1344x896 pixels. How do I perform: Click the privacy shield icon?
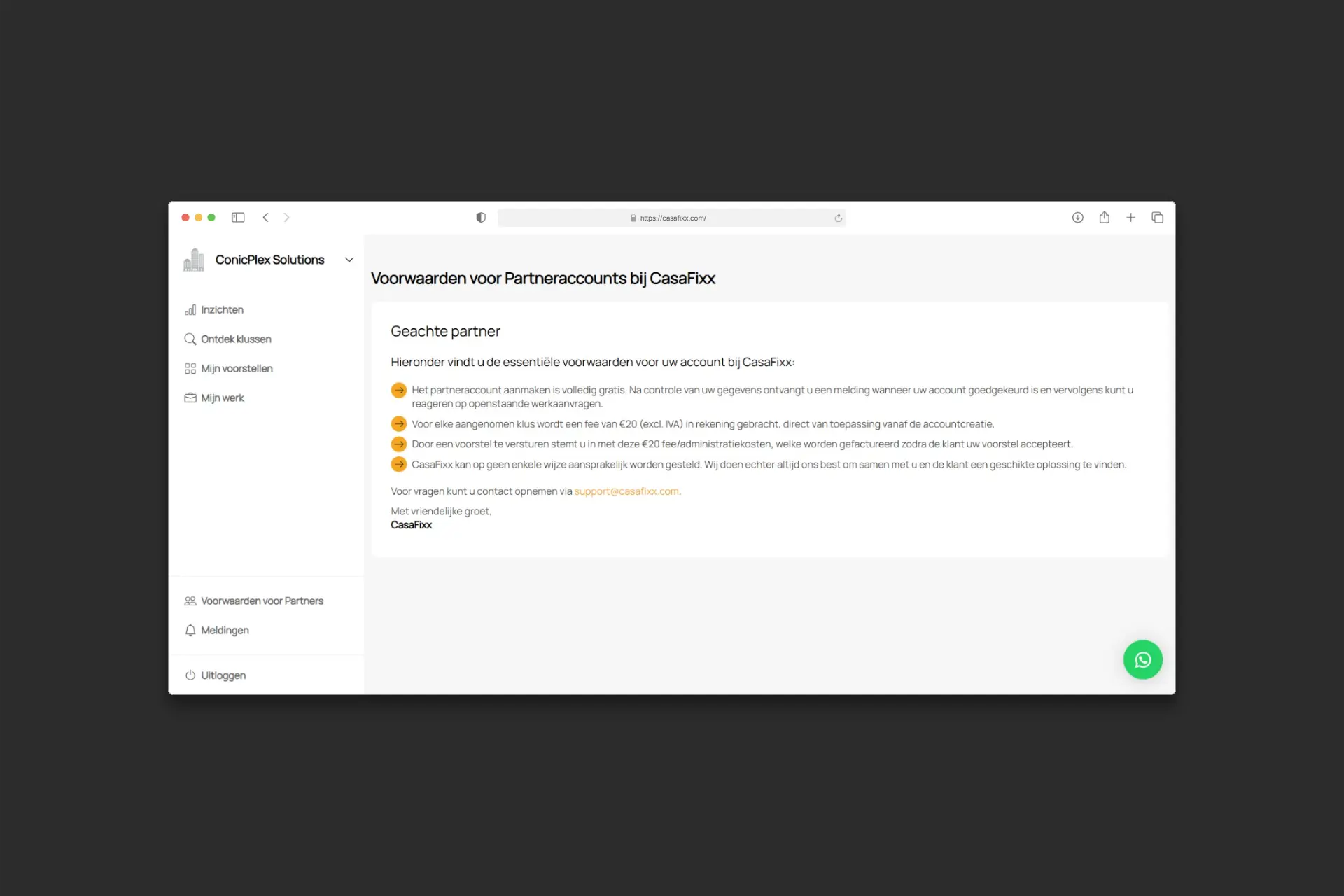click(481, 218)
